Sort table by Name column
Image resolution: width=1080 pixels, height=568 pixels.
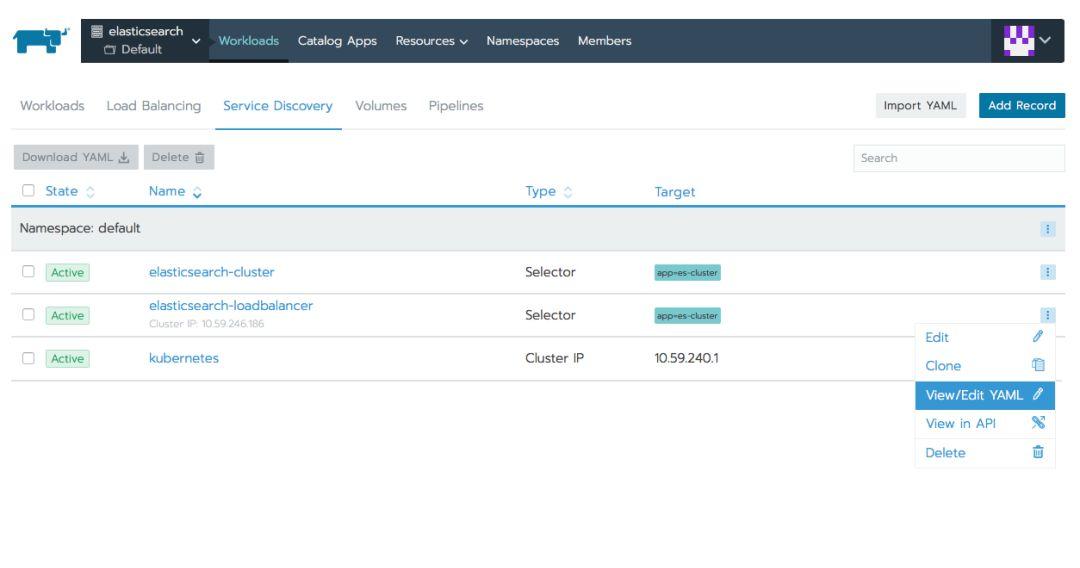pos(175,191)
